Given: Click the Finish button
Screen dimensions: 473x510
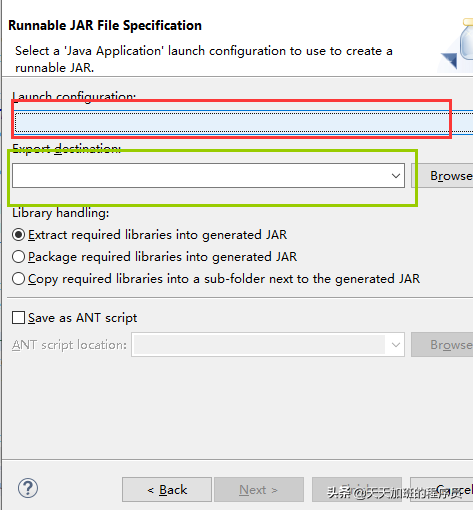Looking at the screenshot, I should pyautogui.click(x=357, y=490).
